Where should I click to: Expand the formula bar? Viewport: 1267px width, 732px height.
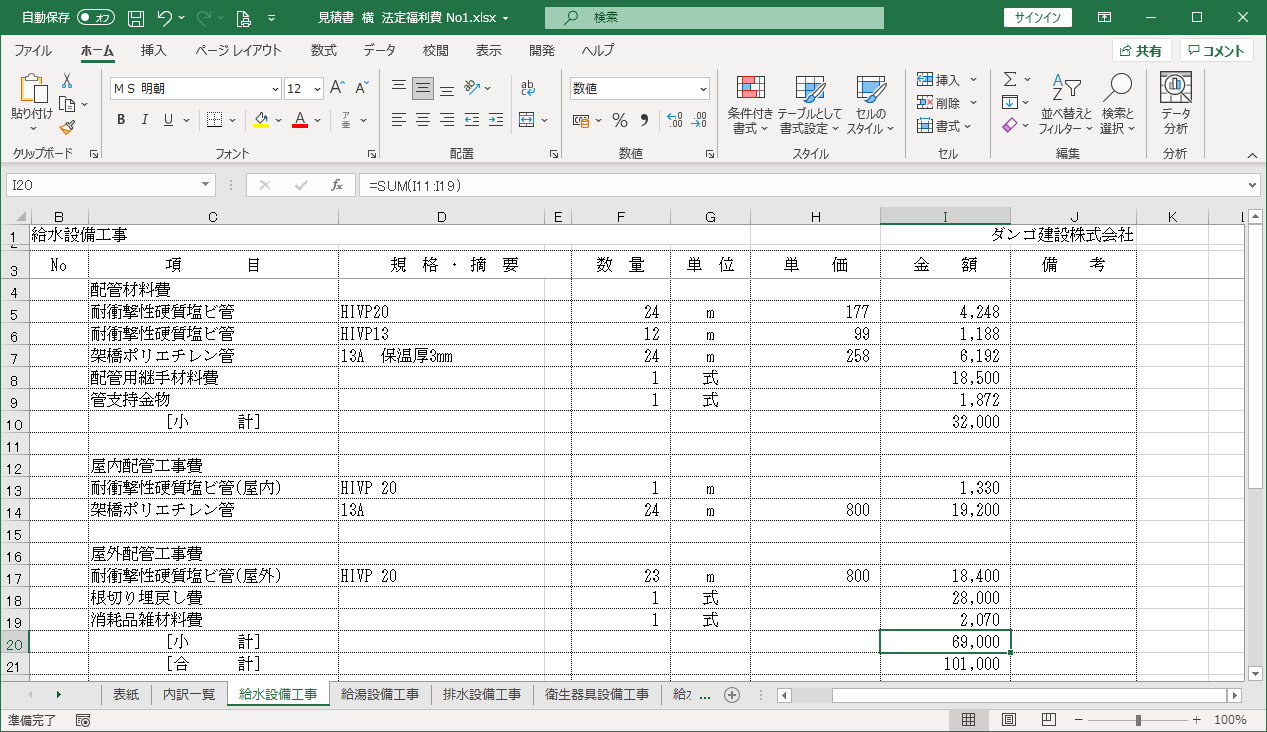[1253, 185]
